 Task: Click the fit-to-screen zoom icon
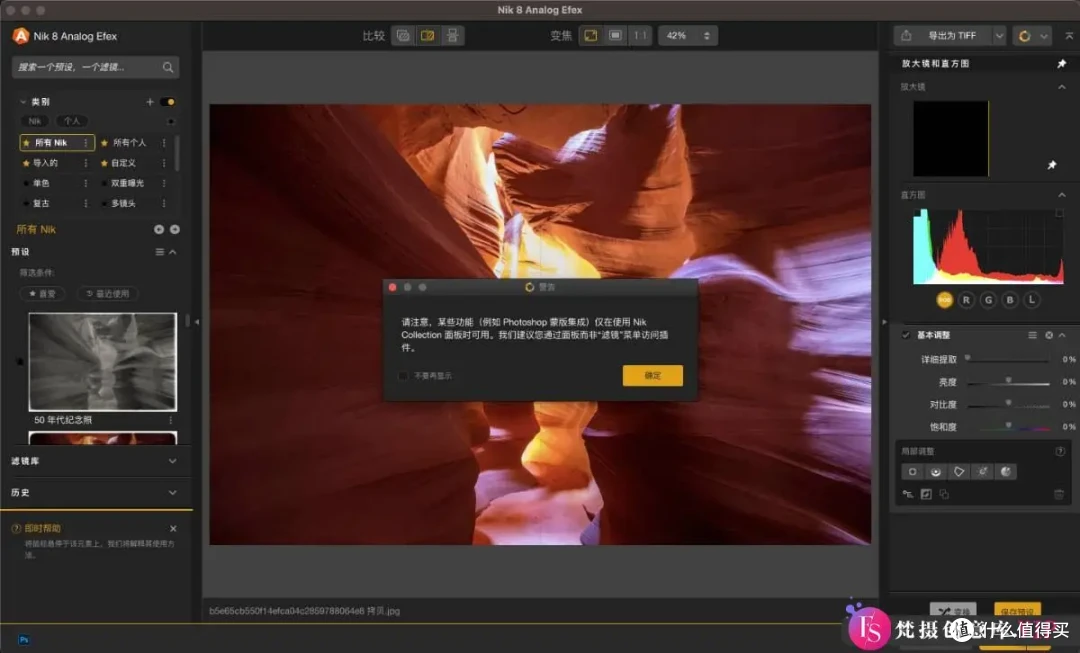pos(591,35)
